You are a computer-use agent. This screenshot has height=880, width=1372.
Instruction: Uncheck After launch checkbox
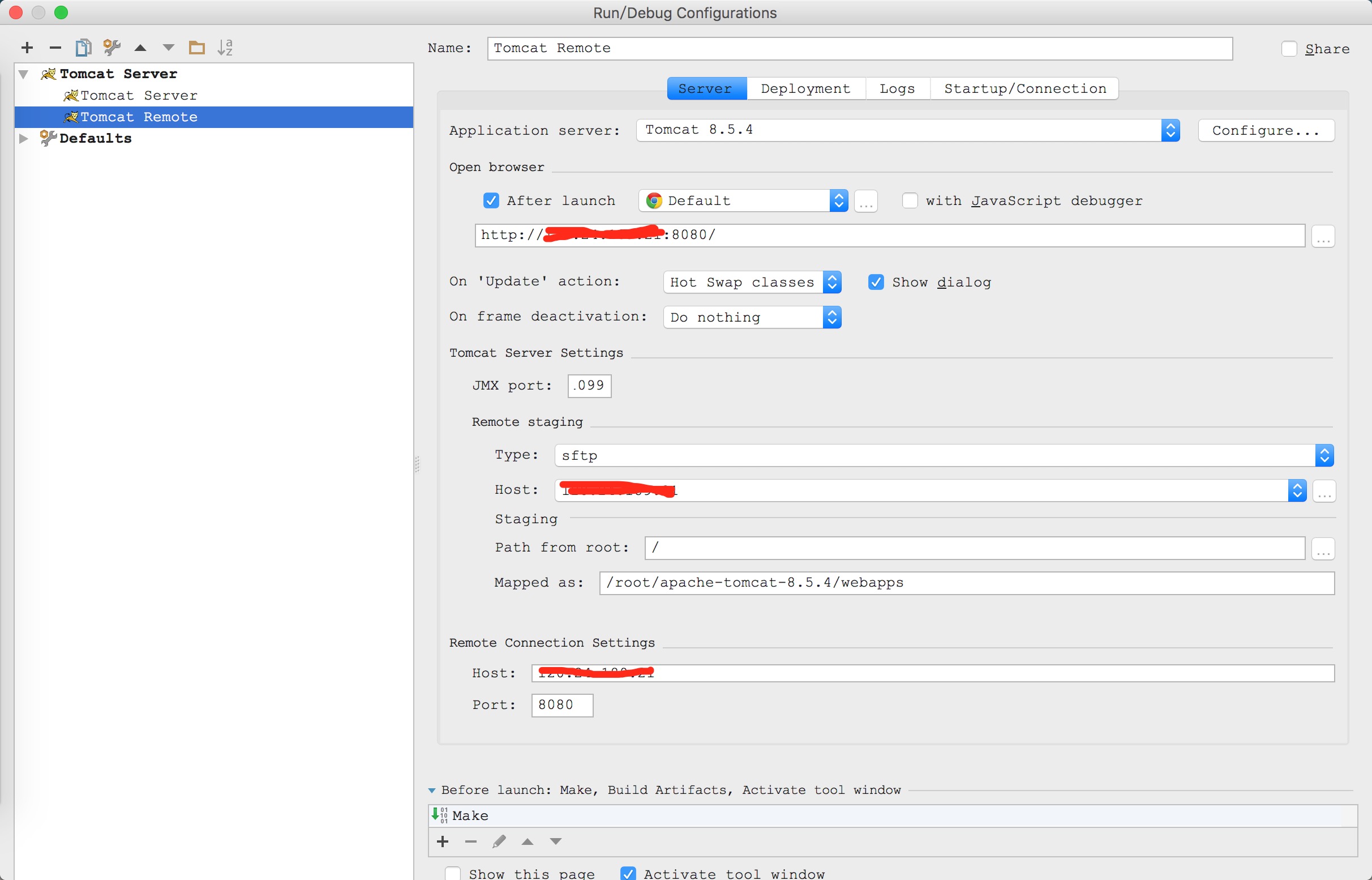[x=491, y=200]
